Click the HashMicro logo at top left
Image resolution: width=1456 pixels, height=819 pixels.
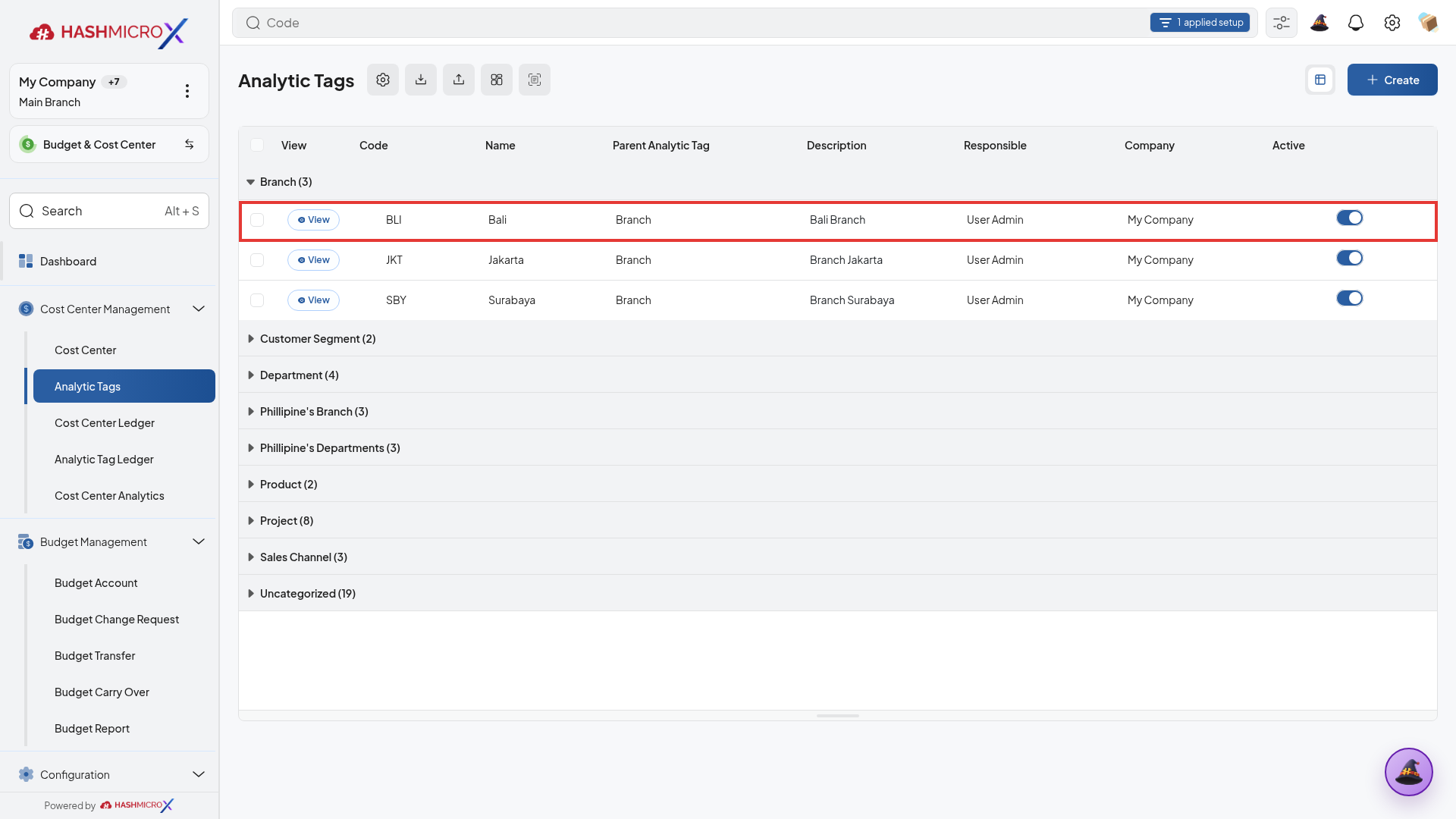pyautogui.click(x=108, y=32)
